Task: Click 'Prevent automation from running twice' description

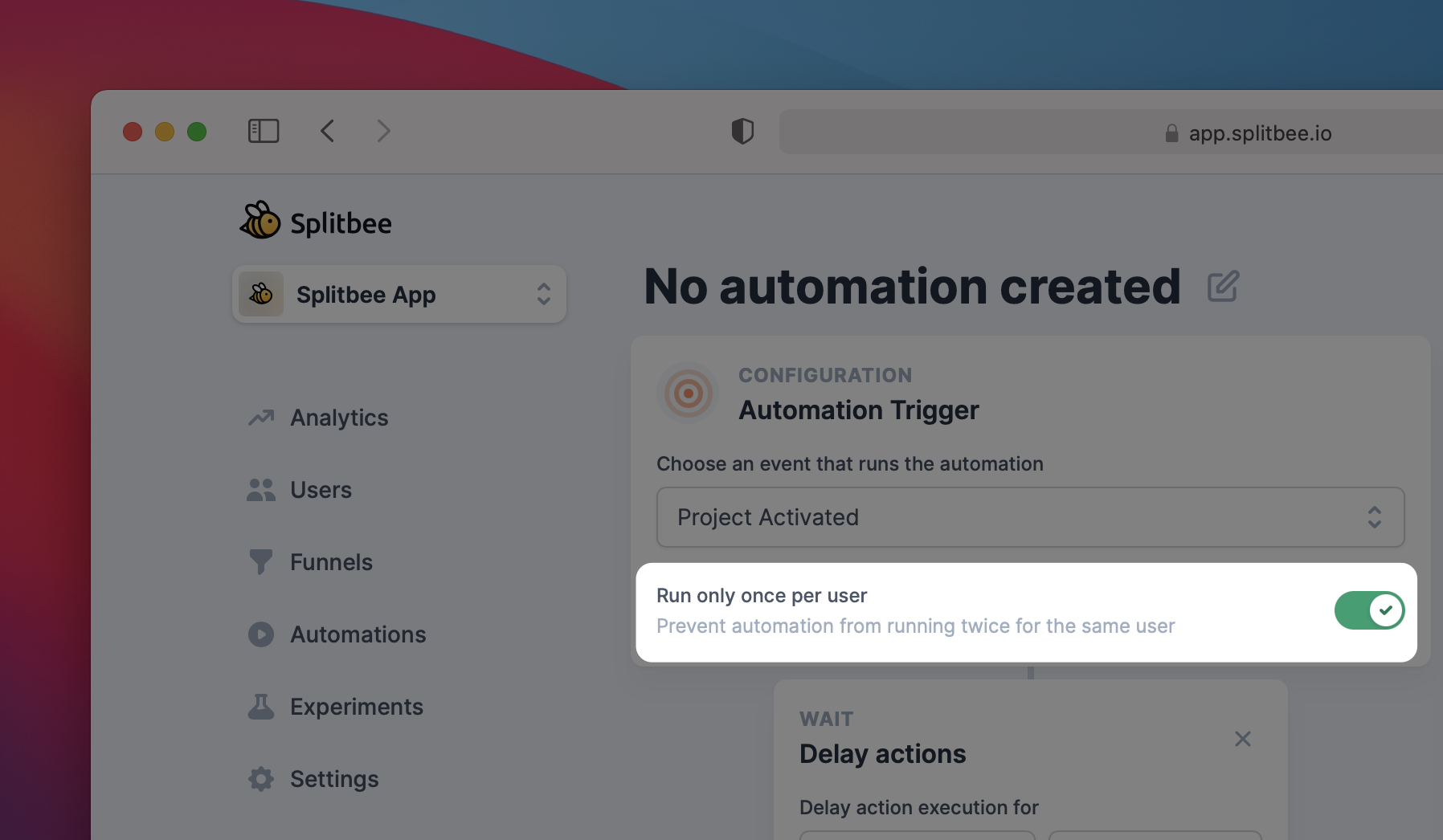Action: coord(915,626)
